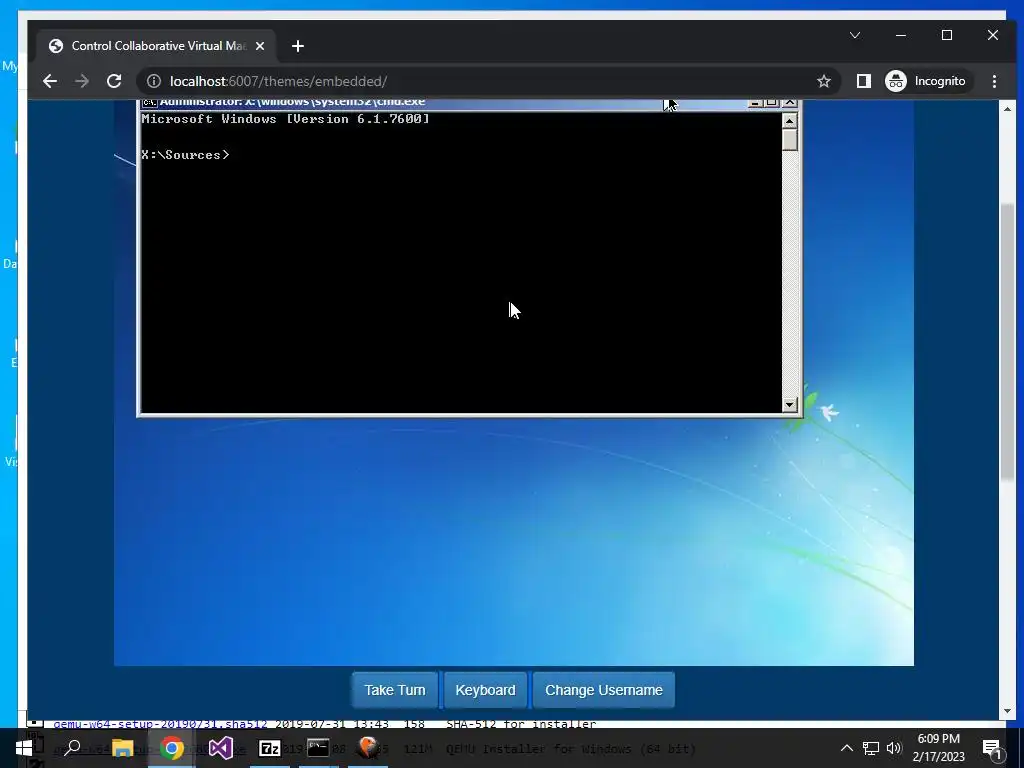Image resolution: width=1024 pixels, height=768 pixels.
Task: Open the Windows Start menu
Action: [x=24, y=748]
